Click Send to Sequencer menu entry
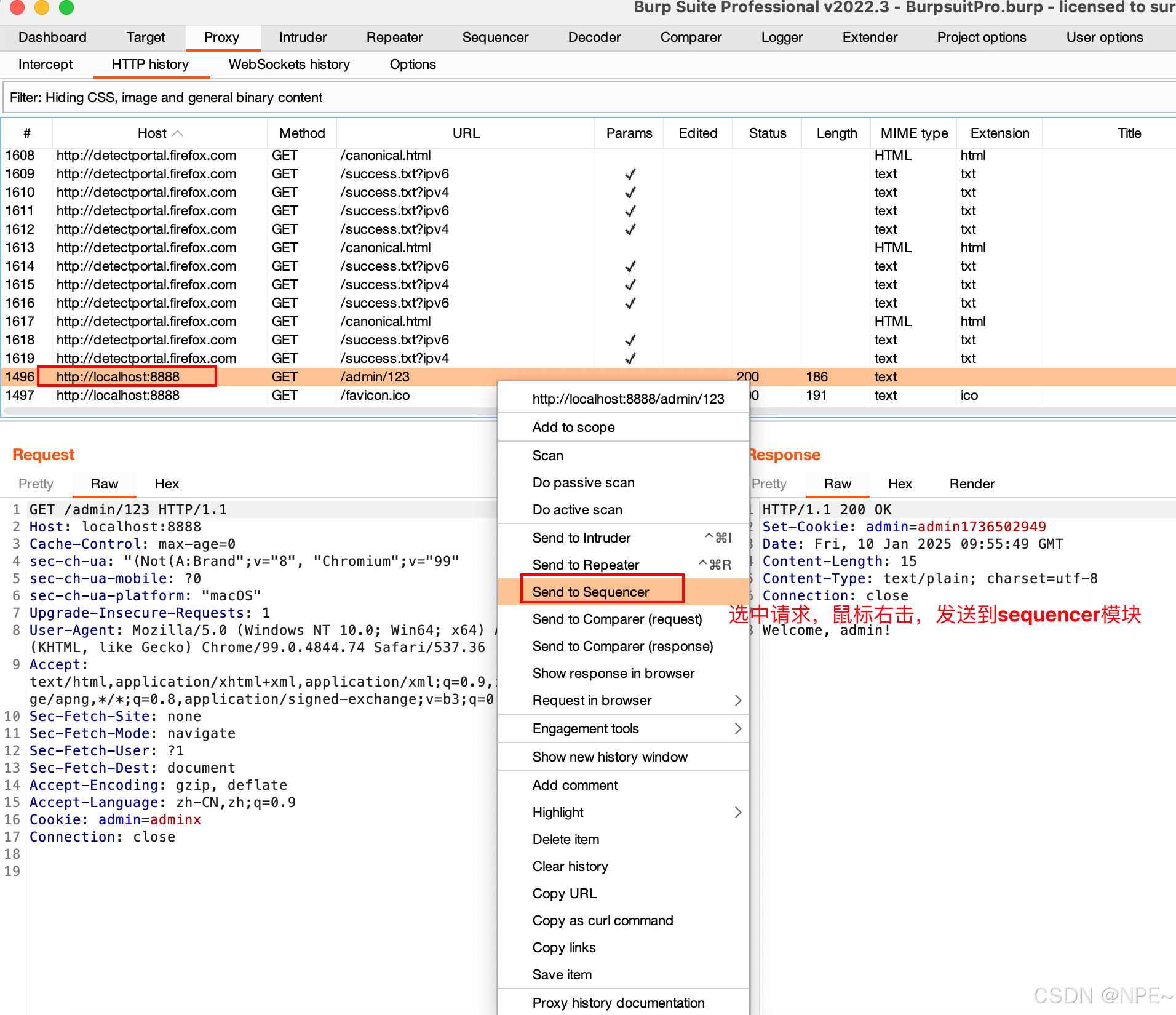 click(624, 592)
